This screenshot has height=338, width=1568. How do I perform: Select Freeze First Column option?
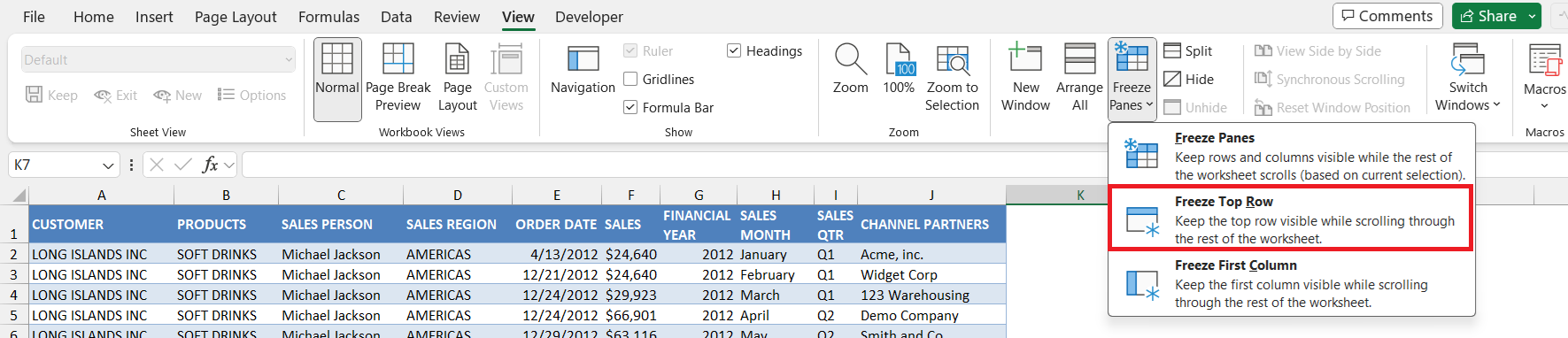[1290, 283]
